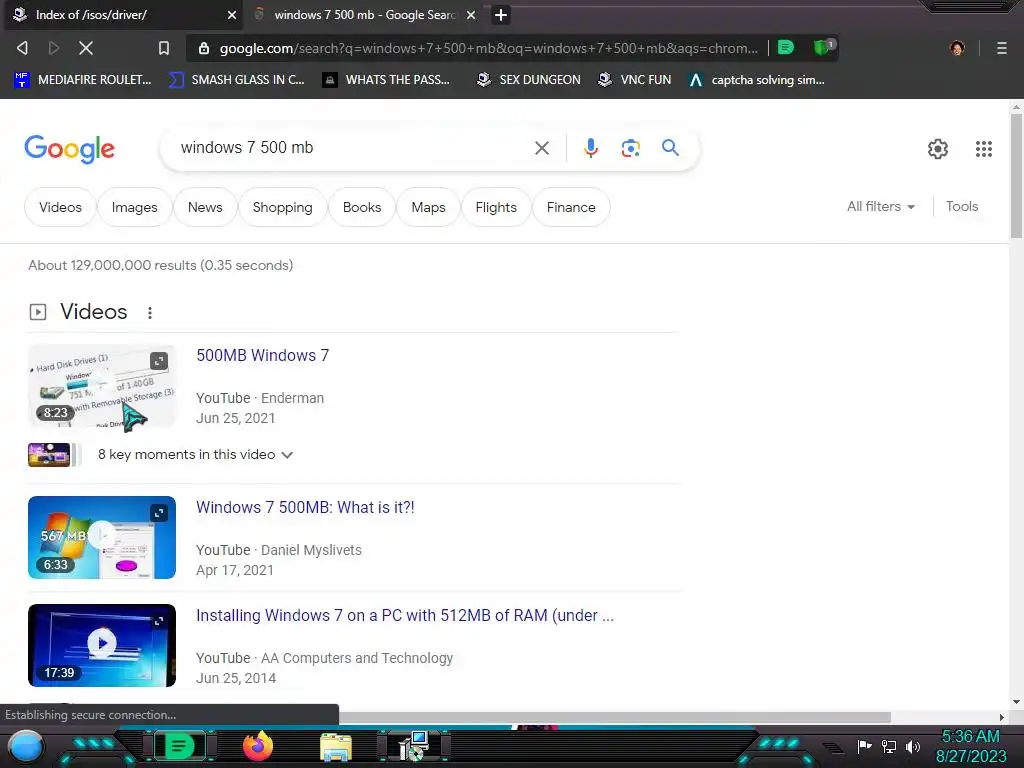Close the Index of /isos/driver/ tab

(x=232, y=15)
